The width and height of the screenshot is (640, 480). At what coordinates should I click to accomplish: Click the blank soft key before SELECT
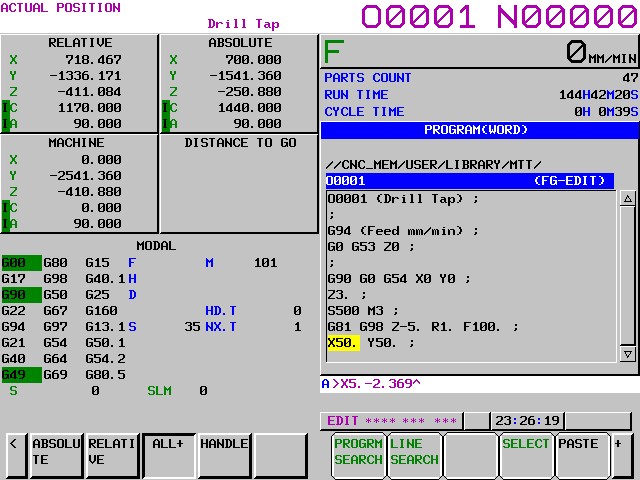click(x=470, y=455)
